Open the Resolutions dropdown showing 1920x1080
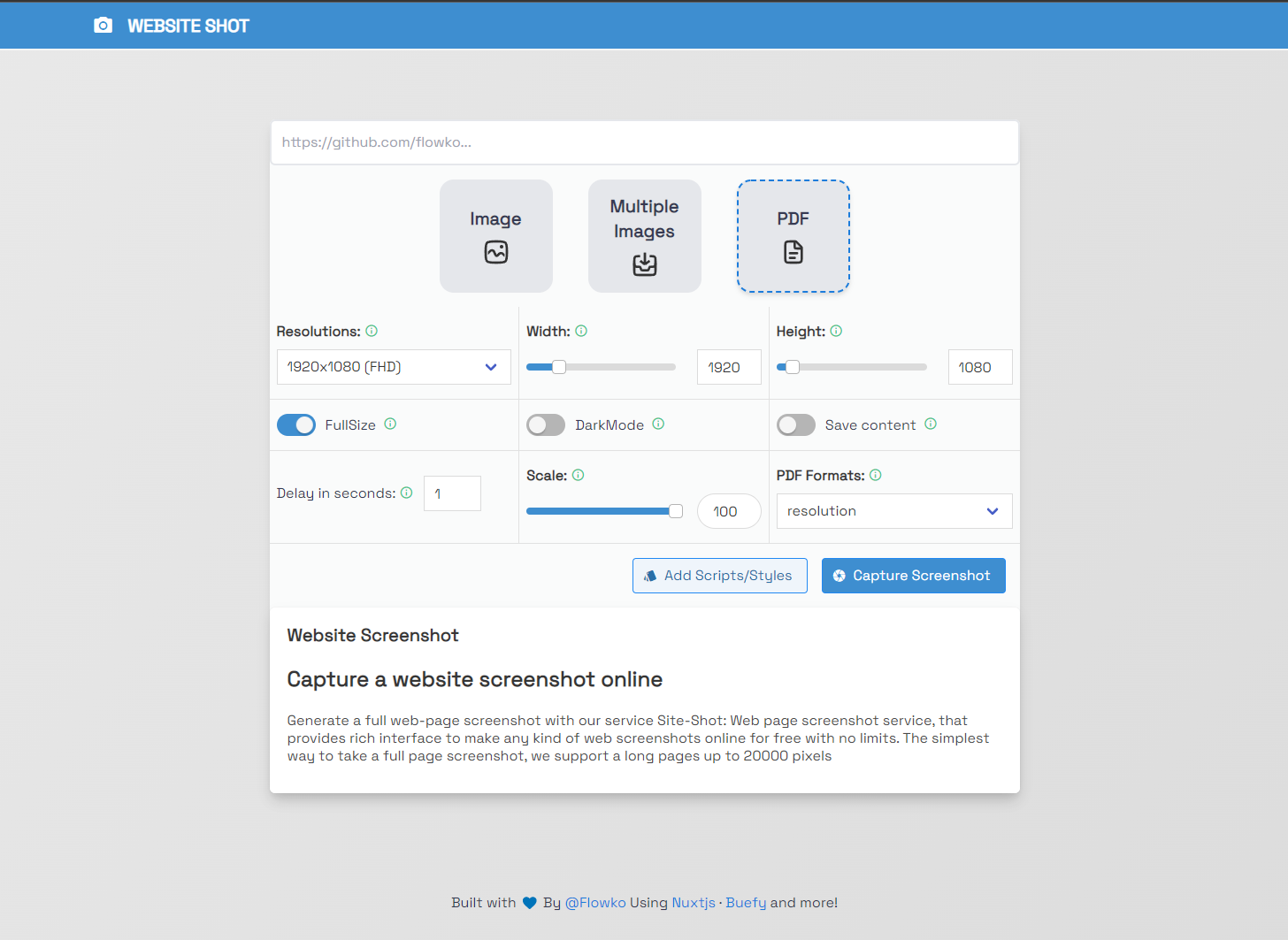Screen dimensions: 1288x940 (x=394, y=366)
